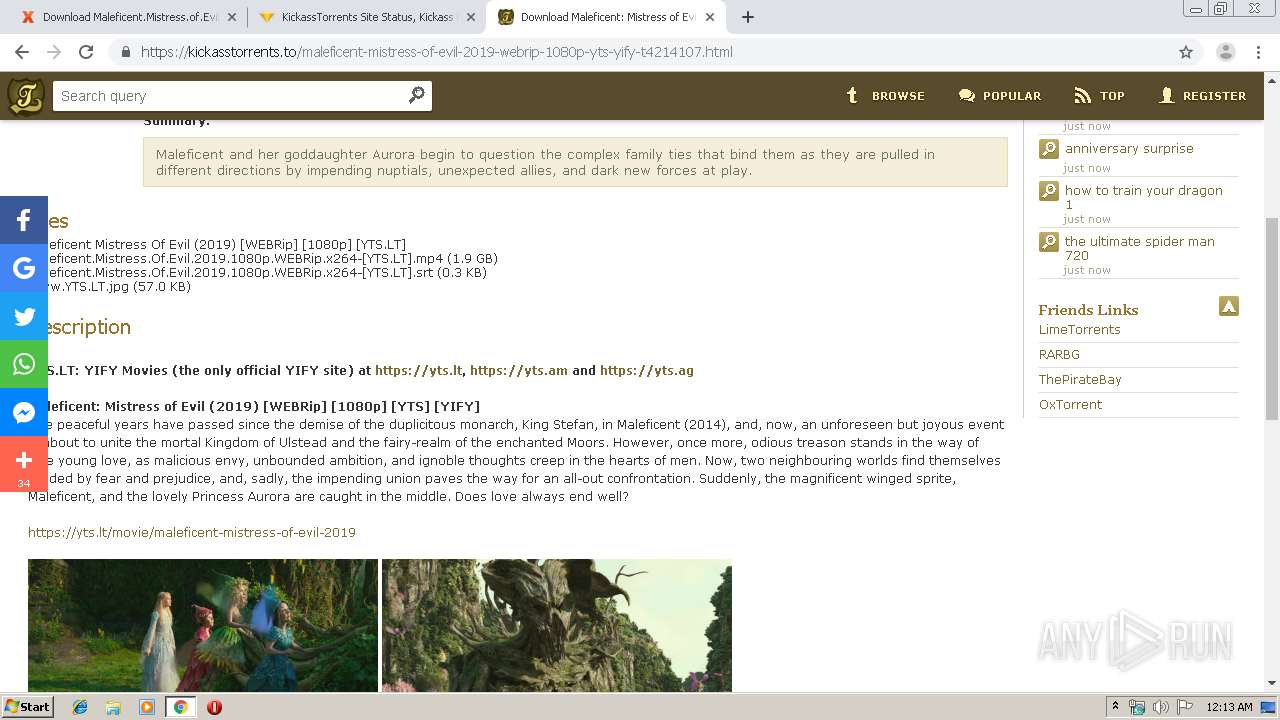Open TOP menu item
1280x720 pixels.
click(x=1112, y=96)
